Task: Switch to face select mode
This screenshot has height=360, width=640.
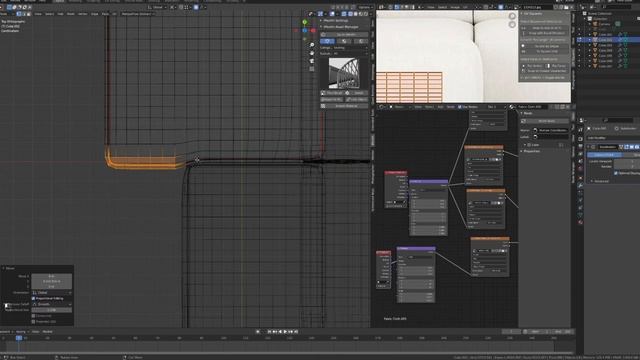Action: pyautogui.click(x=29, y=14)
